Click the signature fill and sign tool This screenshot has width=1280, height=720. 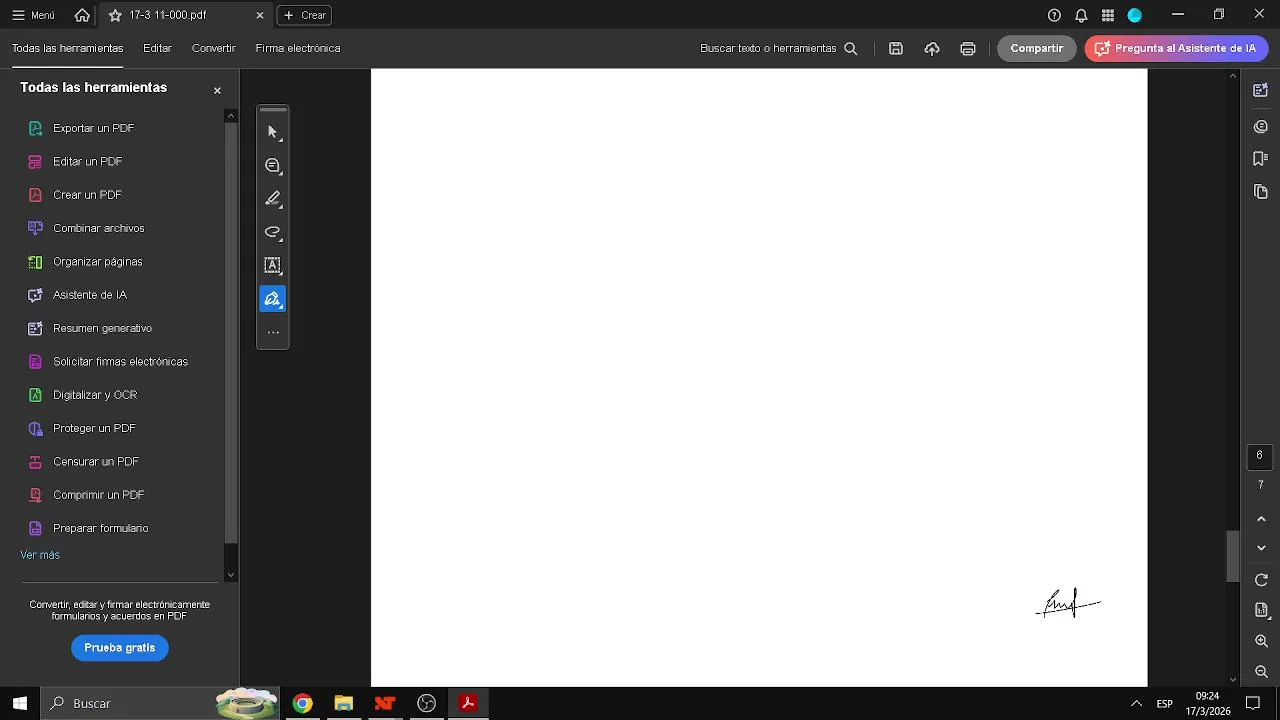pyautogui.click(x=273, y=299)
